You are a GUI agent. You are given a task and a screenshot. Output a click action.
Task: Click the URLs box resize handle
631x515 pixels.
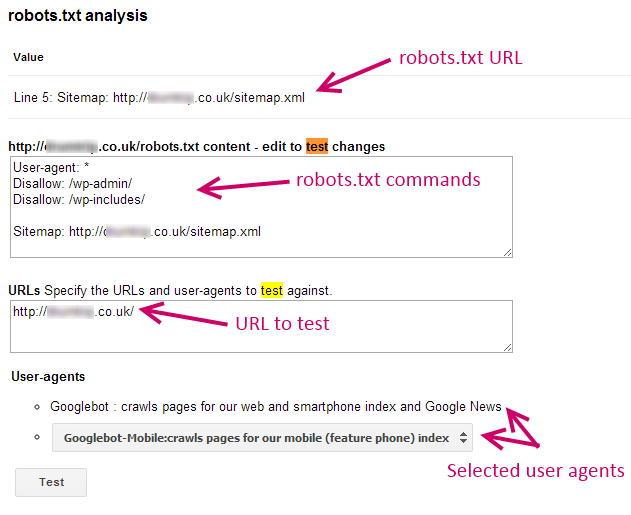pyautogui.click(x=507, y=348)
